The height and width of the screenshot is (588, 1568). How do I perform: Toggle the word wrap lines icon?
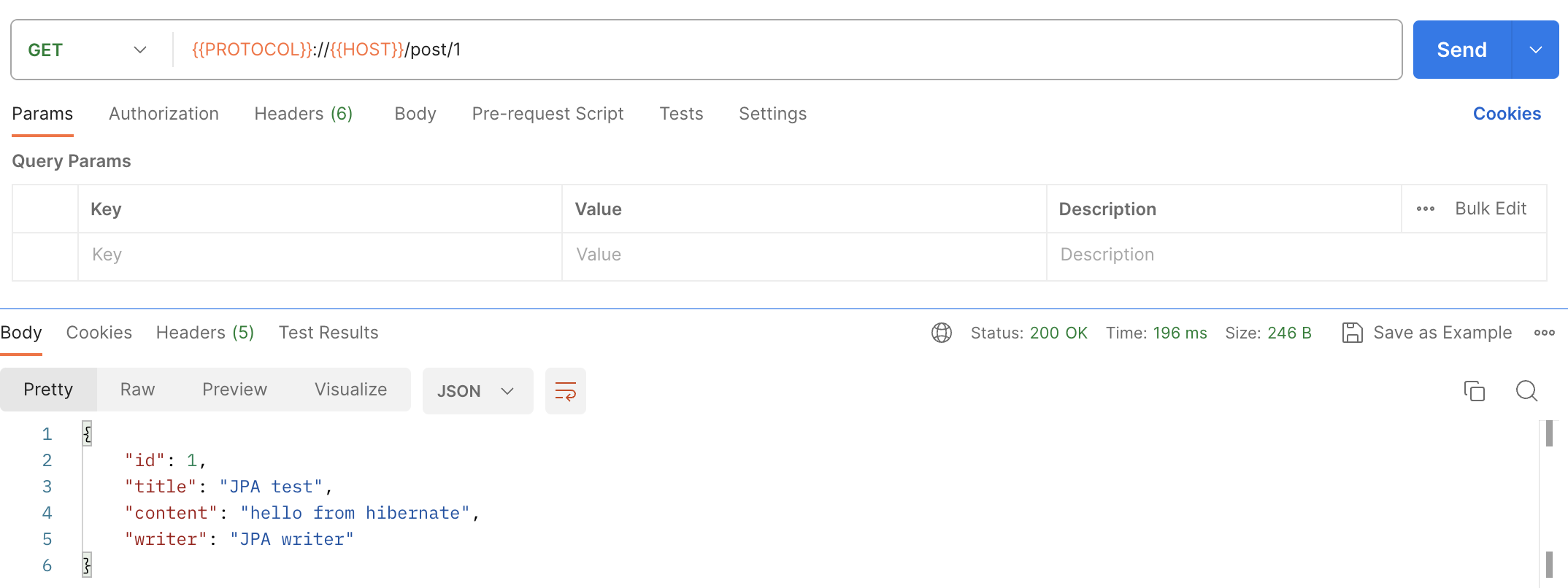point(566,391)
